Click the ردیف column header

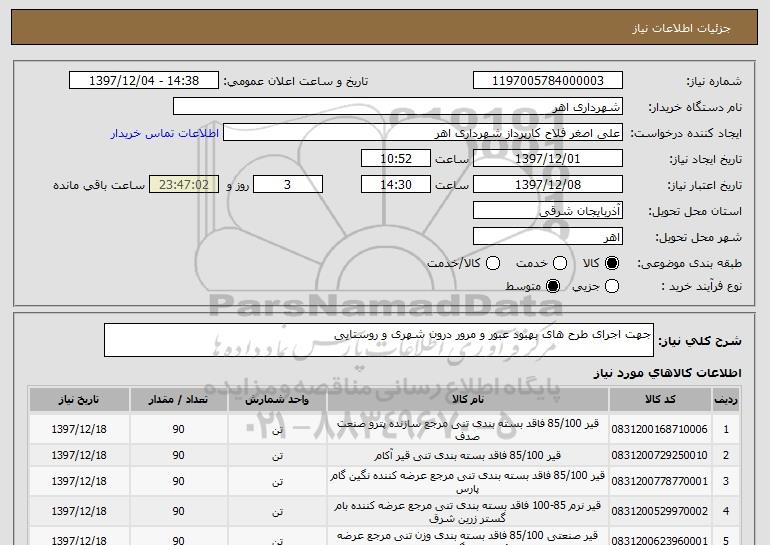[726, 400]
